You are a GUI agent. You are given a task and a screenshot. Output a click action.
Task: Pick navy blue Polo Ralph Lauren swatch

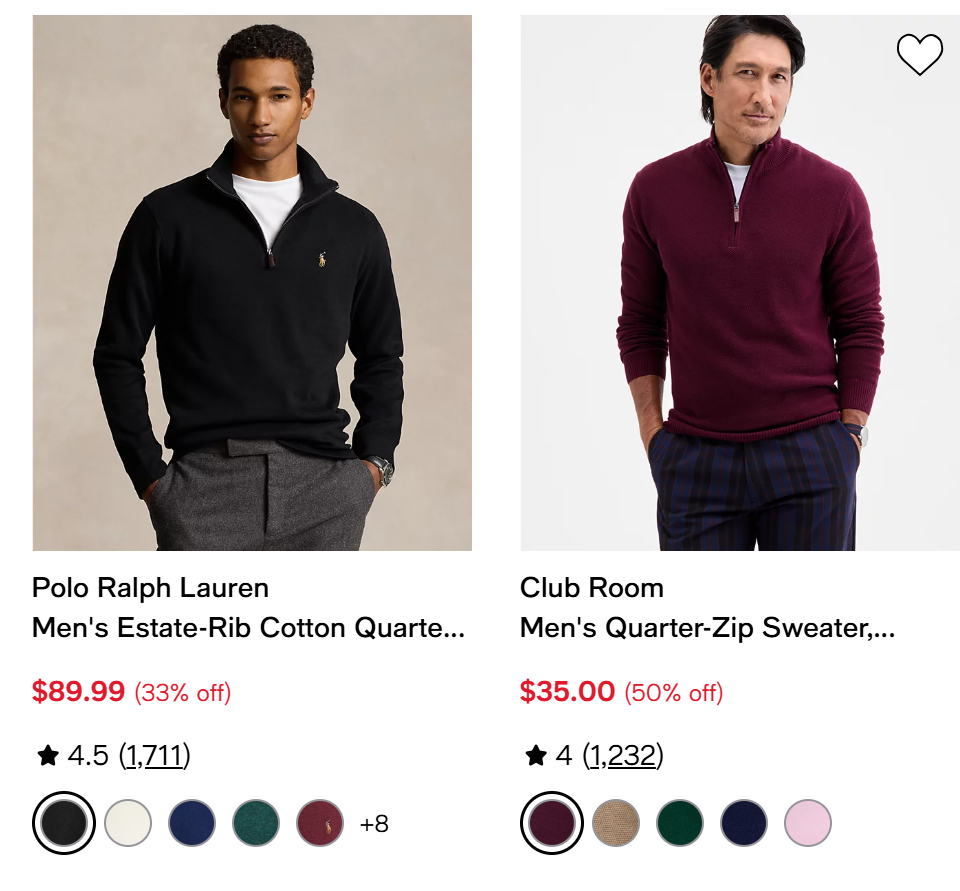(x=192, y=823)
